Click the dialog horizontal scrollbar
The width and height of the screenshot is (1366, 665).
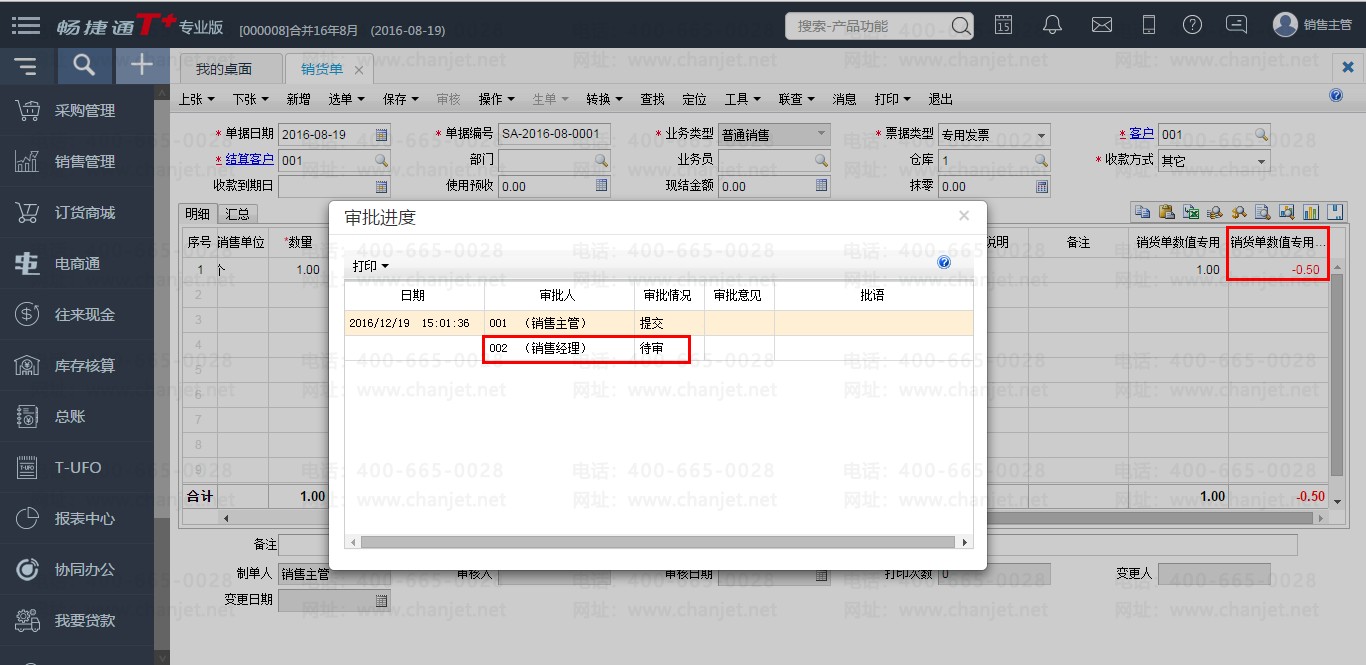[x=658, y=542]
